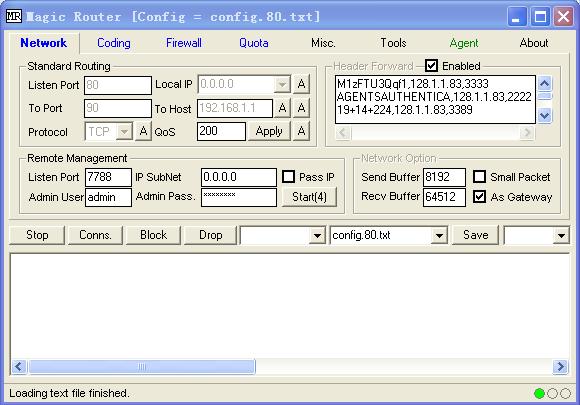Open the Firewall tab
Viewport: 580px width, 405px height.
(x=184, y=43)
